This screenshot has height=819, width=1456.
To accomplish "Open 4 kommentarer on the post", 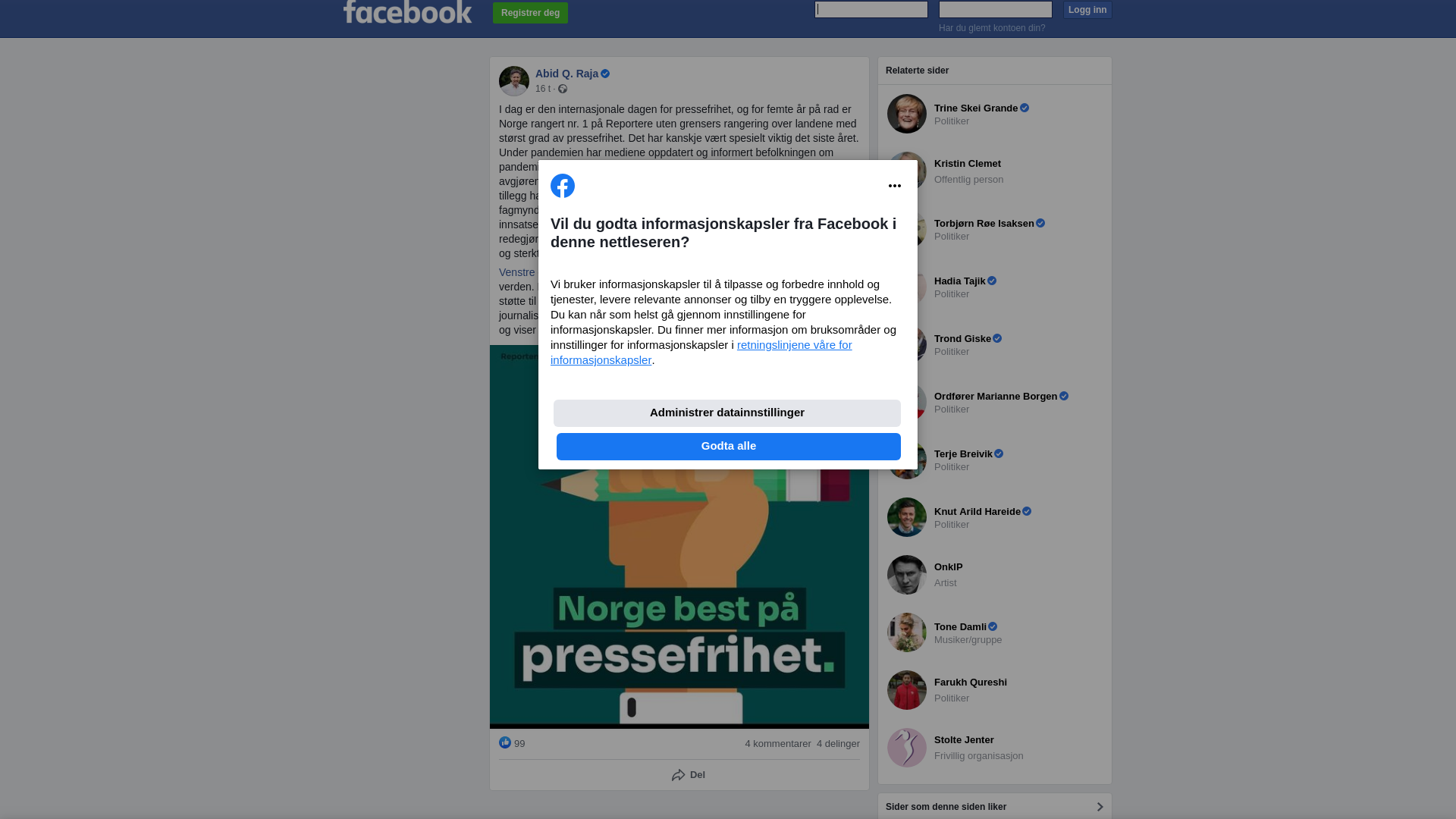I will pos(778,744).
